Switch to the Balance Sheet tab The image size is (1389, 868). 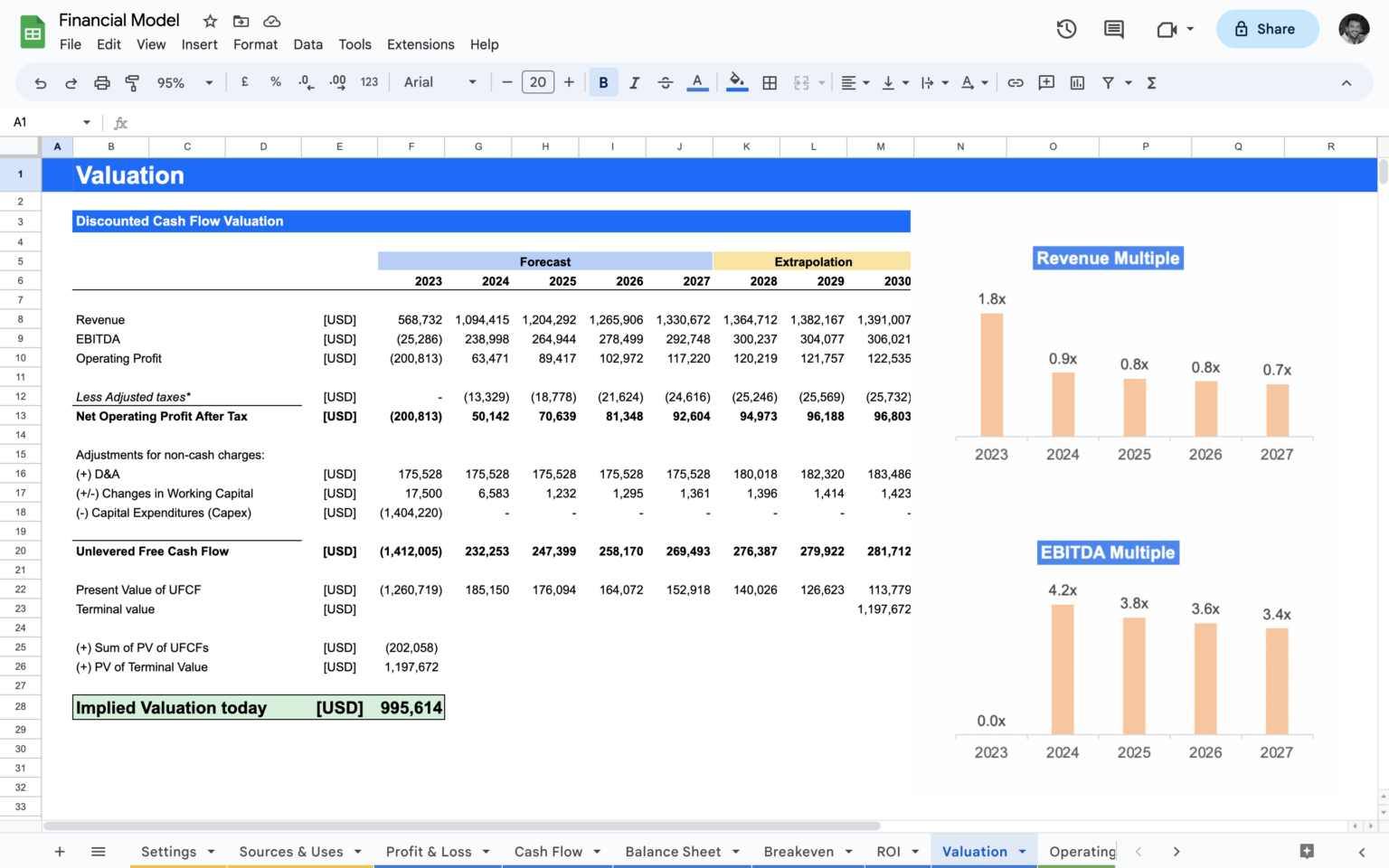point(673,851)
